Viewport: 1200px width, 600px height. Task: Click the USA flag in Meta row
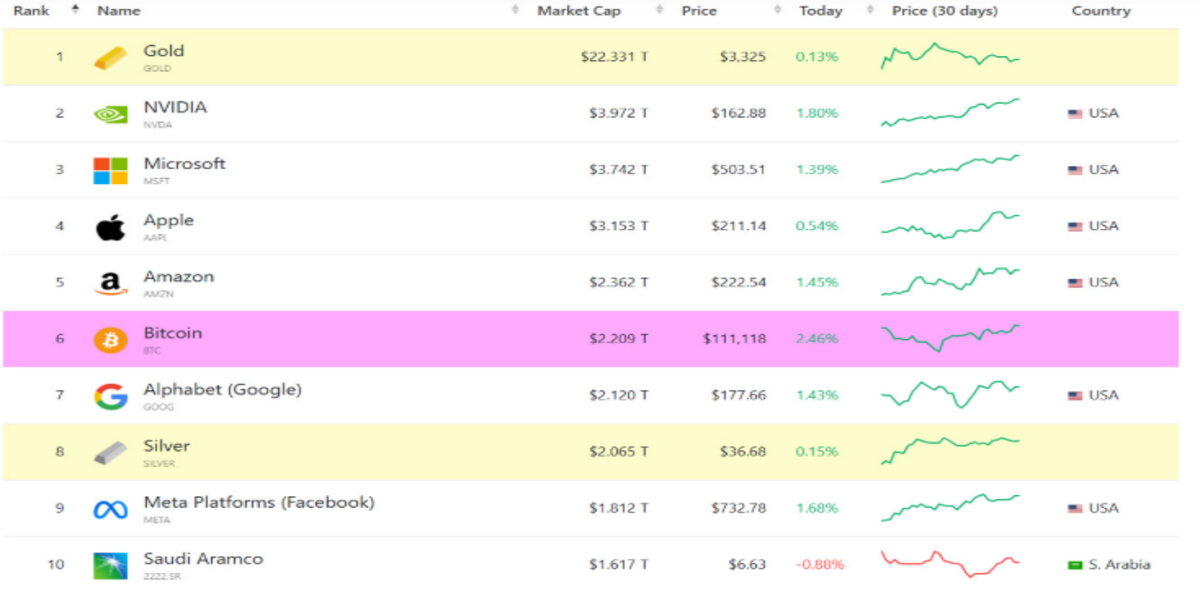pyautogui.click(x=1076, y=509)
